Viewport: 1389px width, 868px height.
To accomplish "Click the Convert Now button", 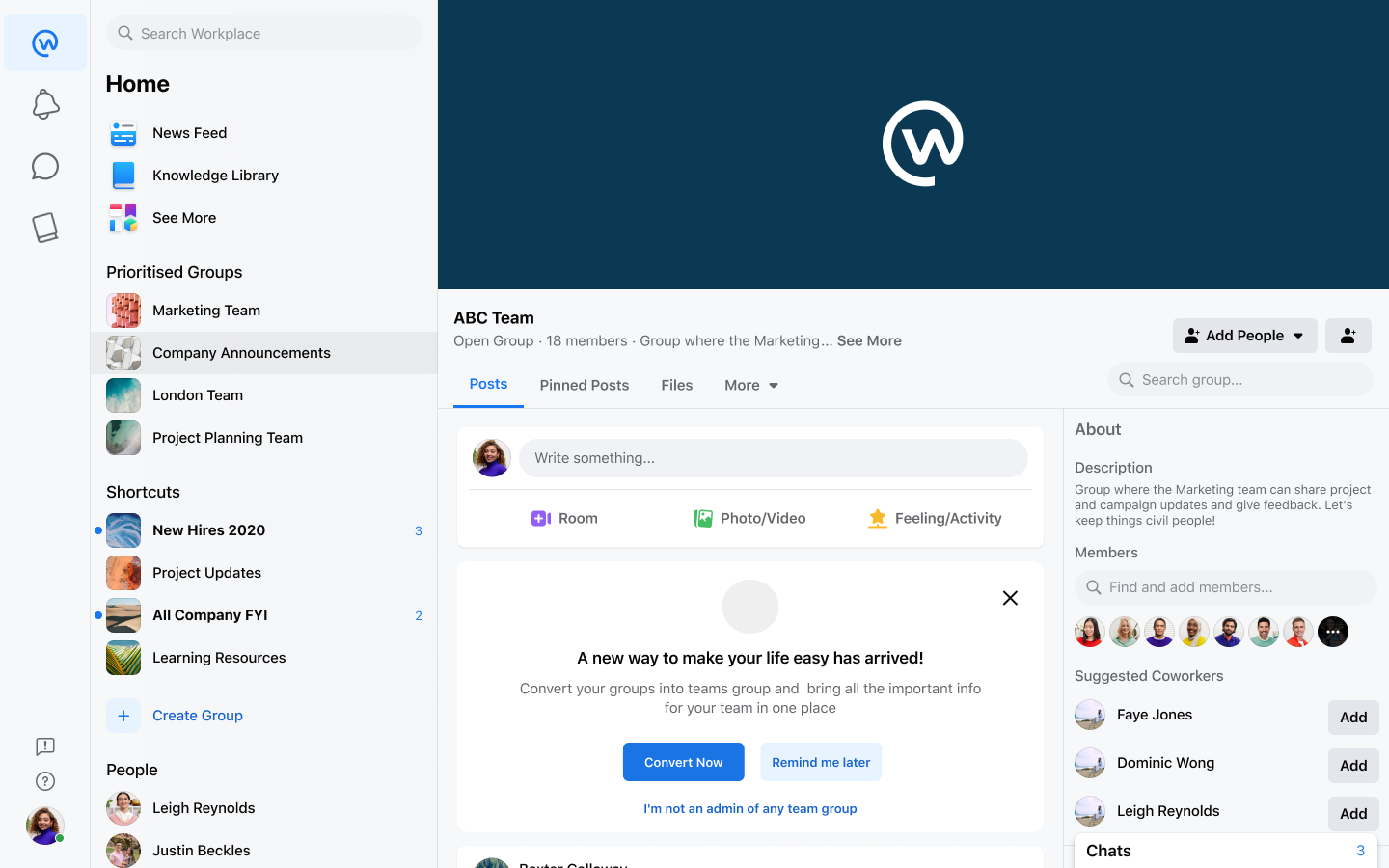I will [x=684, y=762].
